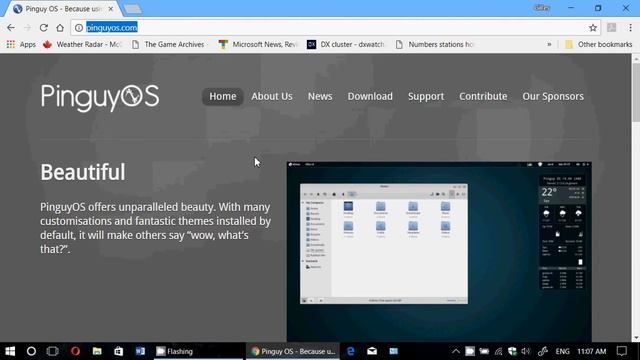
Task: Open the Windows Start menu
Action: (x=10, y=351)
